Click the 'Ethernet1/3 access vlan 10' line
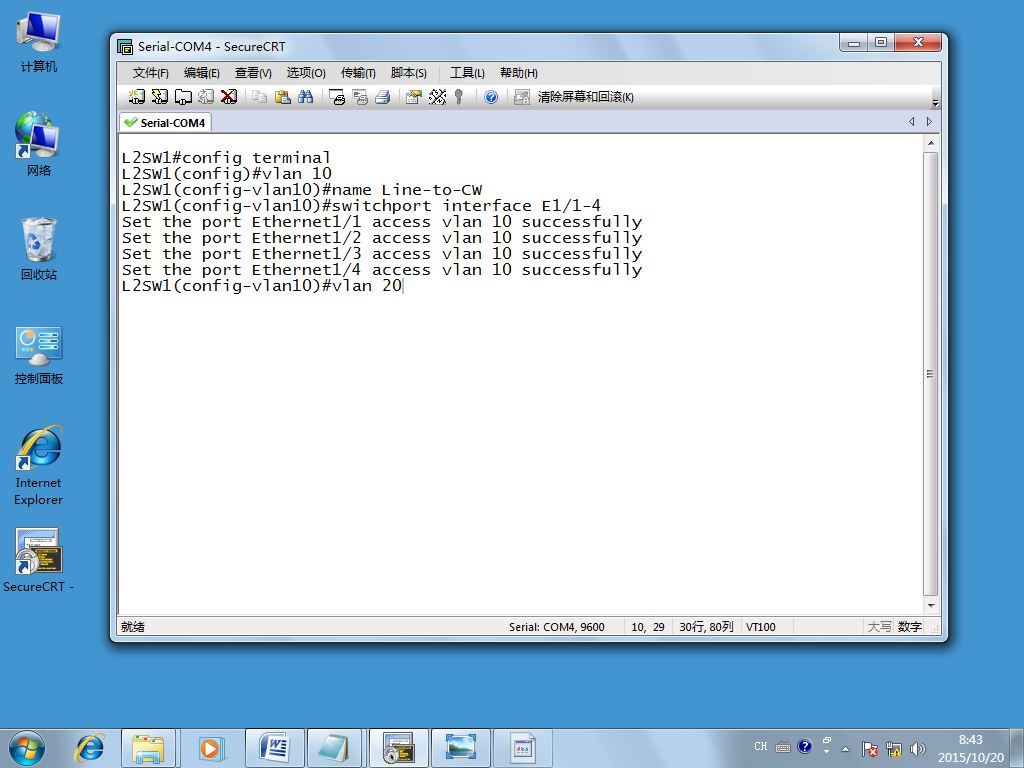The height and width of the screenshot is (768, 1024). (381, 254)
